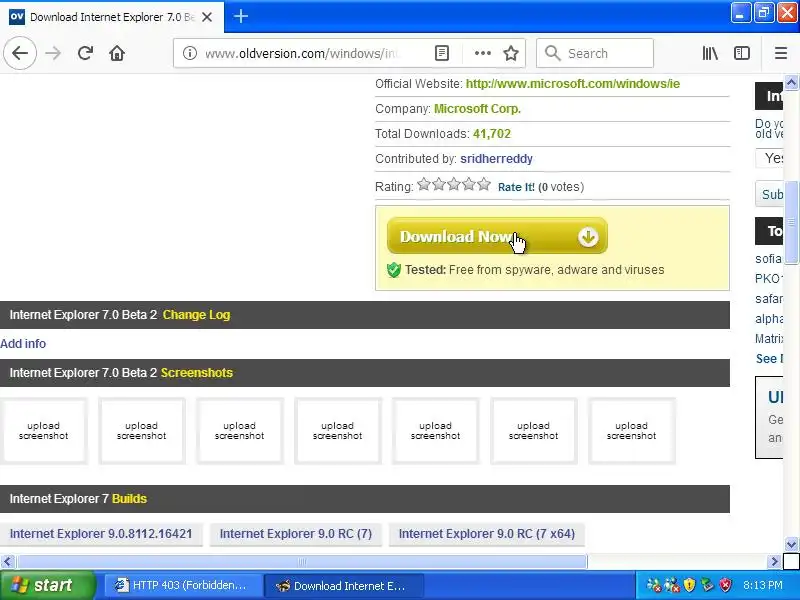Image resolution: width=800 pixels, height=600 pixels.
Task: Close the Download Internet Explorer tab
Action: pos(207,17)
